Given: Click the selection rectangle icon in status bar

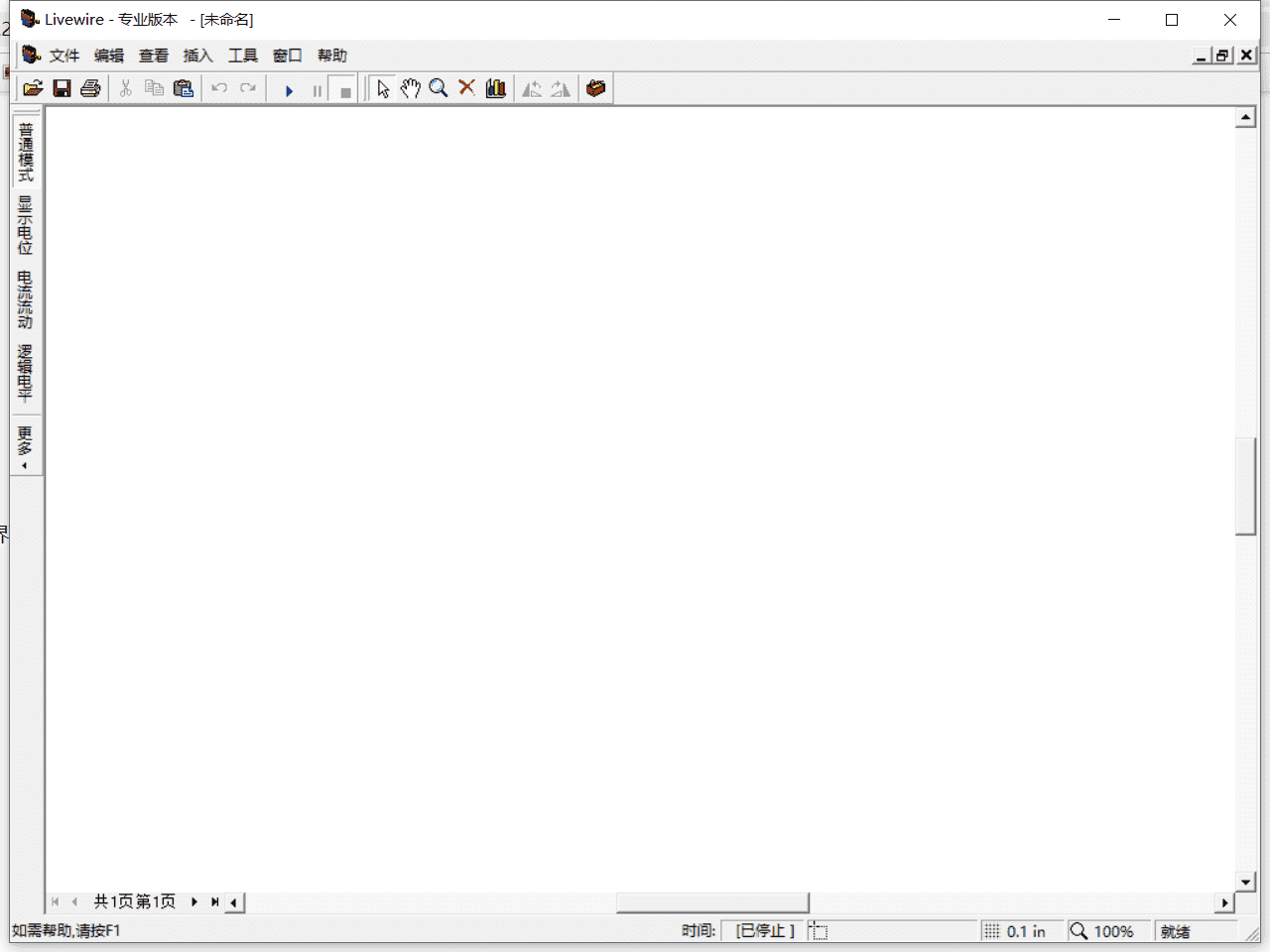Looking at the screenshot, I should click(x=818, y=931).
